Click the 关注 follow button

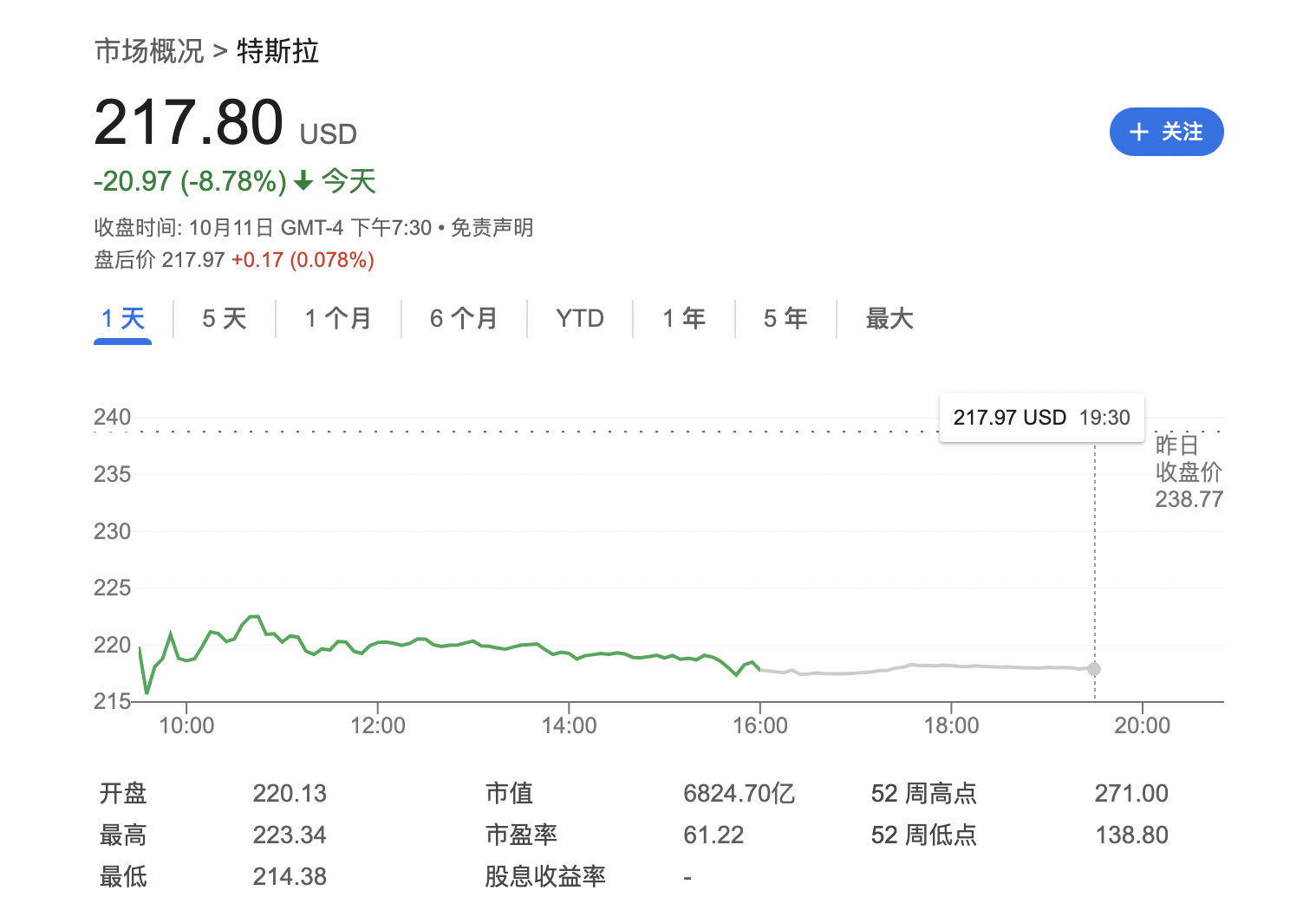click(1166, 132)
